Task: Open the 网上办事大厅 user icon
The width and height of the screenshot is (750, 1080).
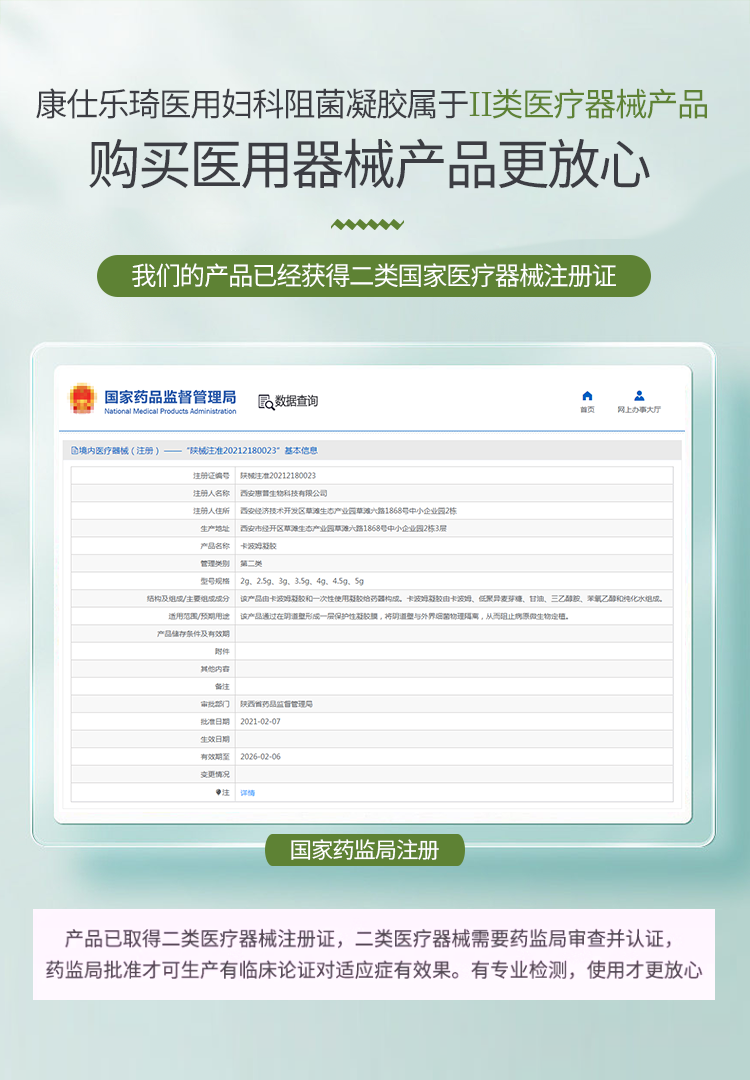Action: [x=639, y=396]
